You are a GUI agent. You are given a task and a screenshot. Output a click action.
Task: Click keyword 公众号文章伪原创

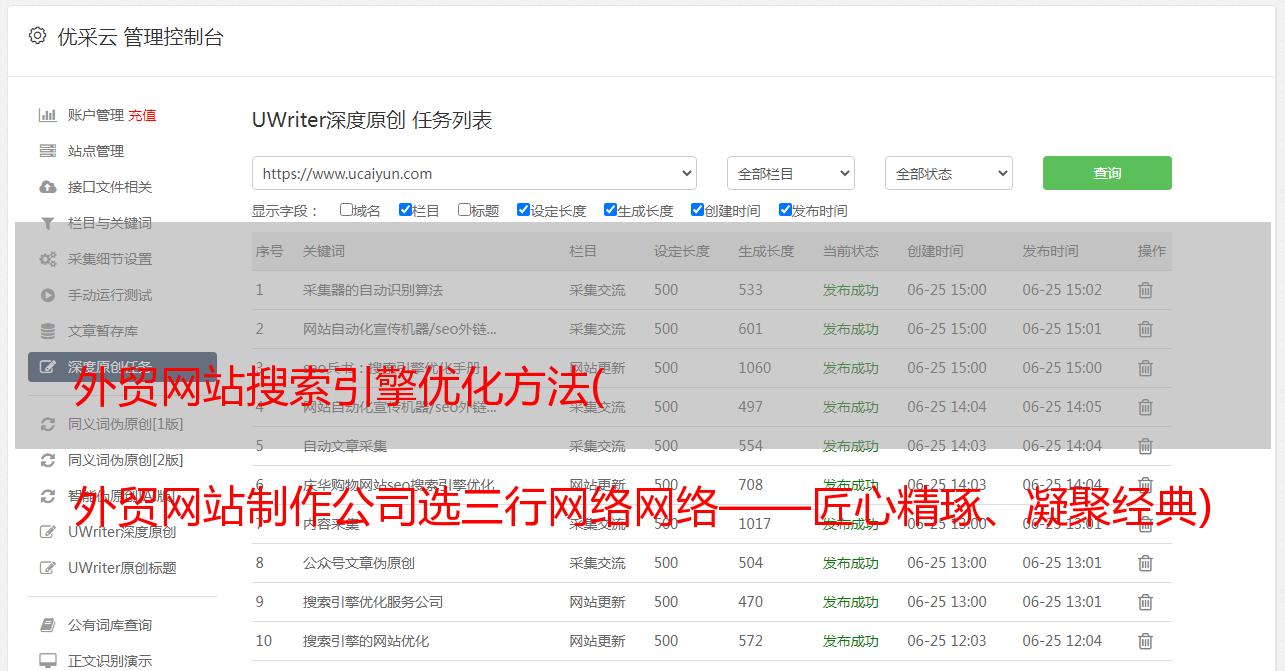coord(359,563)
